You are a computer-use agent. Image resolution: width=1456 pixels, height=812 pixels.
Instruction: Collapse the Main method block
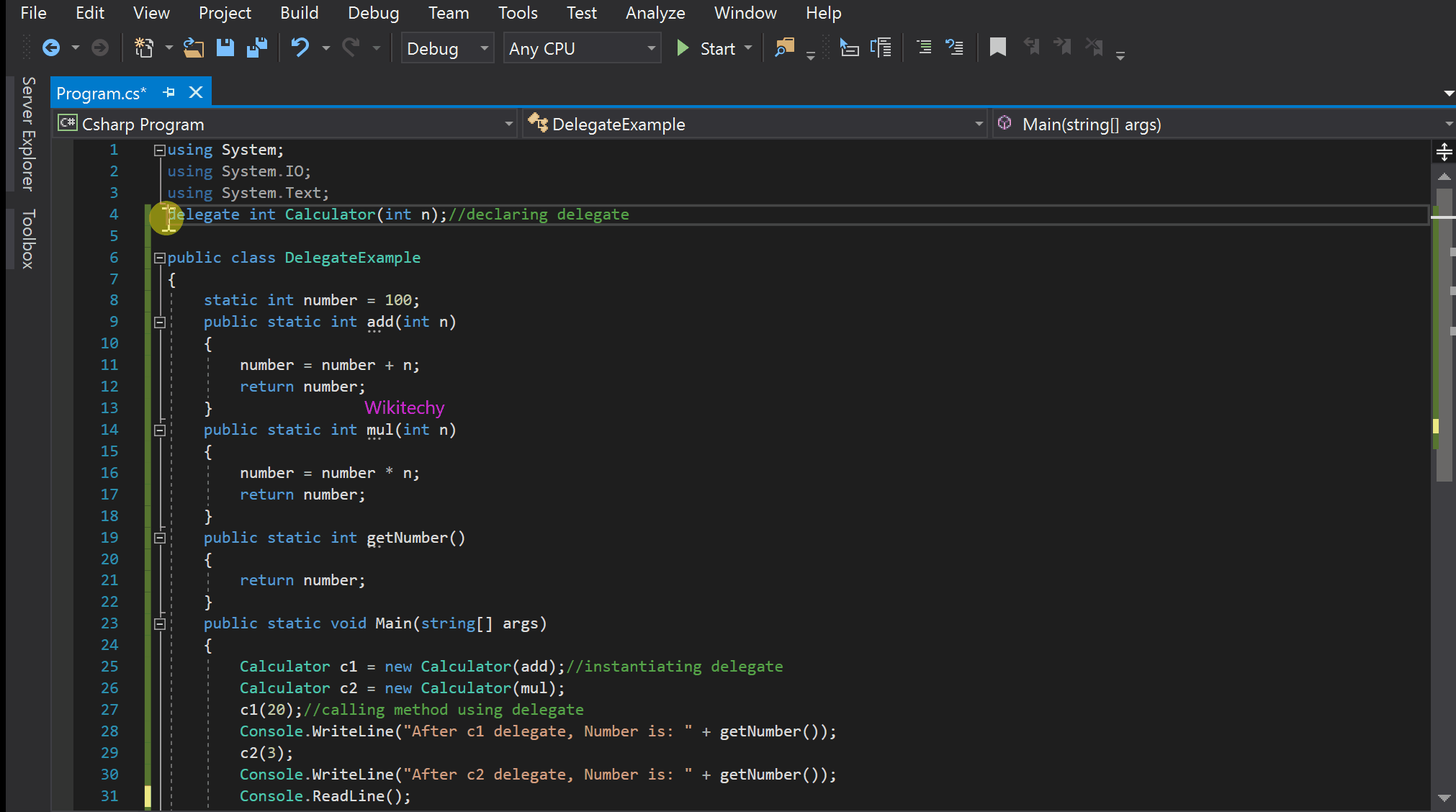click(x=160, y=624)
